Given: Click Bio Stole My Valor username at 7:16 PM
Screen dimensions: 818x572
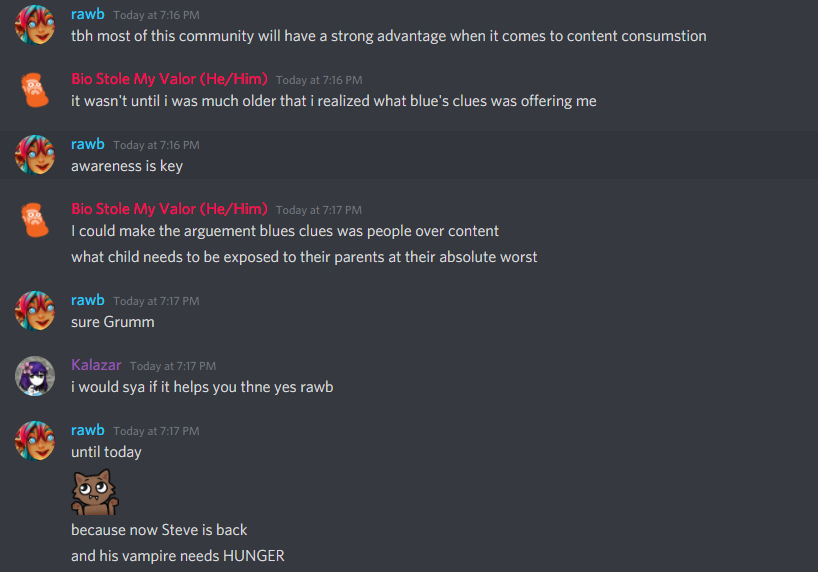Looking at the screenshot, I should point(169,79).
